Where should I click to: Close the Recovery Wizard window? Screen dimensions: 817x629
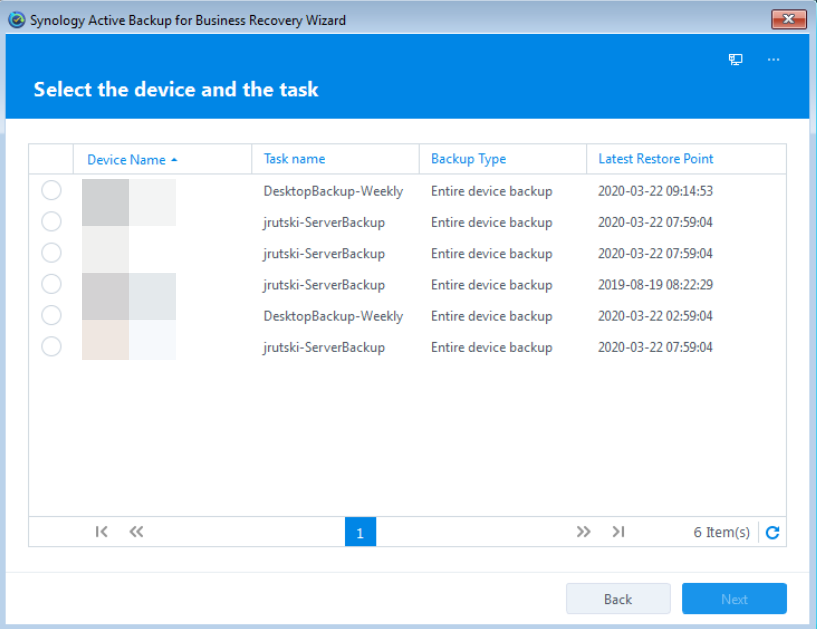pyautogui.click(x=789, y=19)
